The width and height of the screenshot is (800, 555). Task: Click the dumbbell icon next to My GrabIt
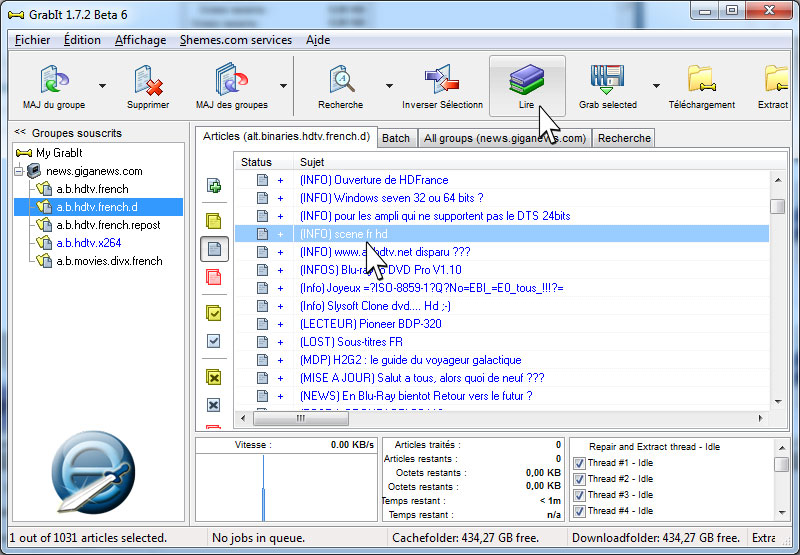pos(24,153)
